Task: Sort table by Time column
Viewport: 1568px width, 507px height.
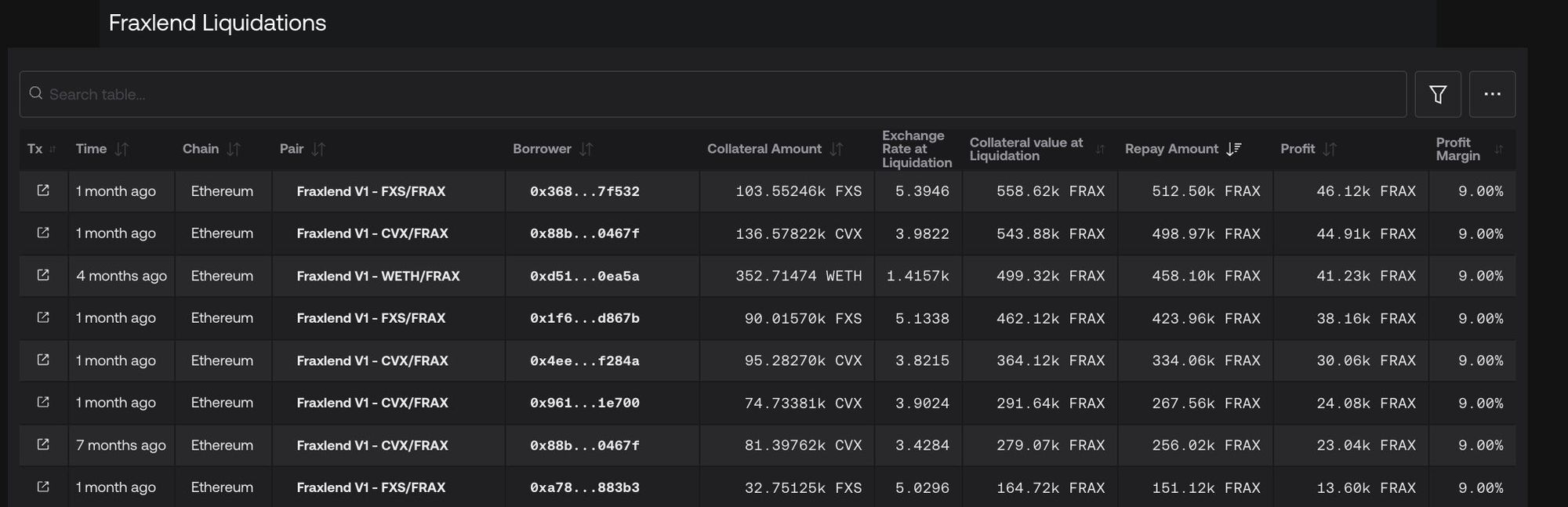Action: click(122, 149)
